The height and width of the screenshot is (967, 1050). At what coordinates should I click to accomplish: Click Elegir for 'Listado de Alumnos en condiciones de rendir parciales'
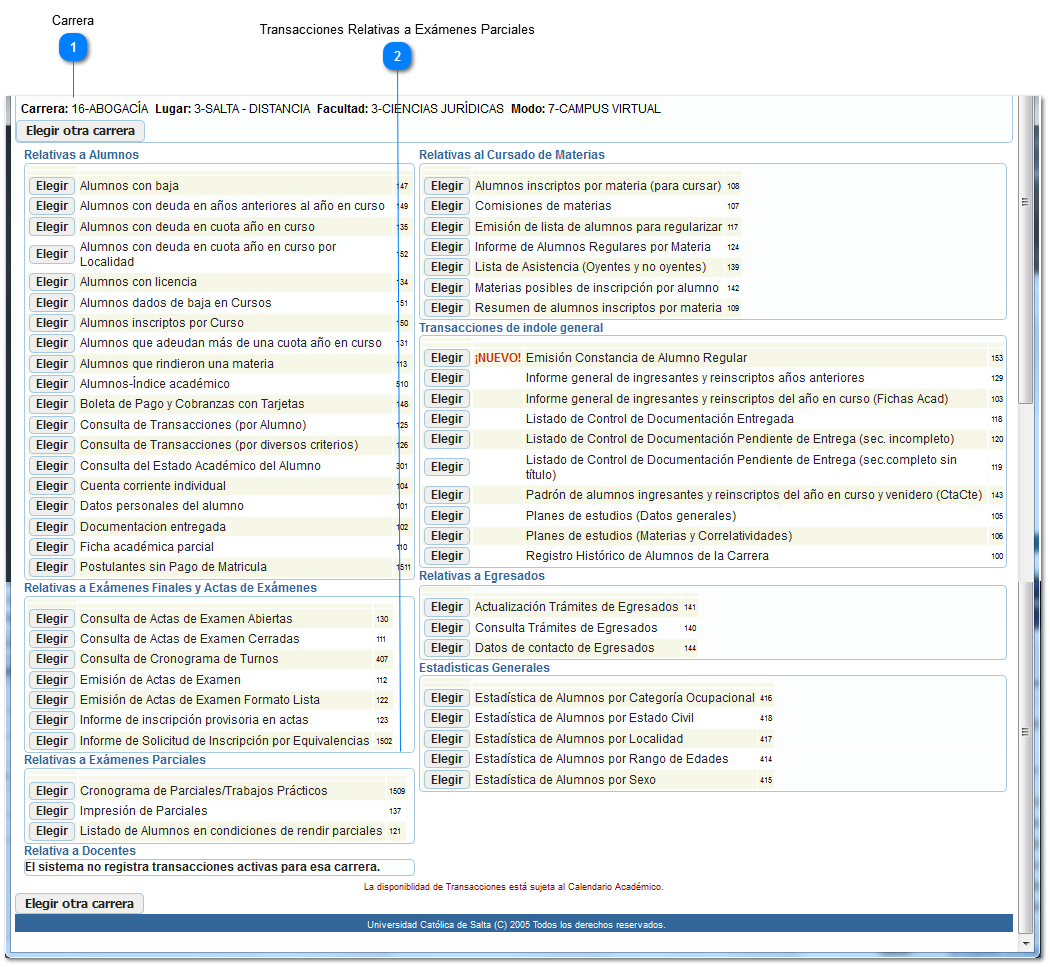tap(52, 831)
